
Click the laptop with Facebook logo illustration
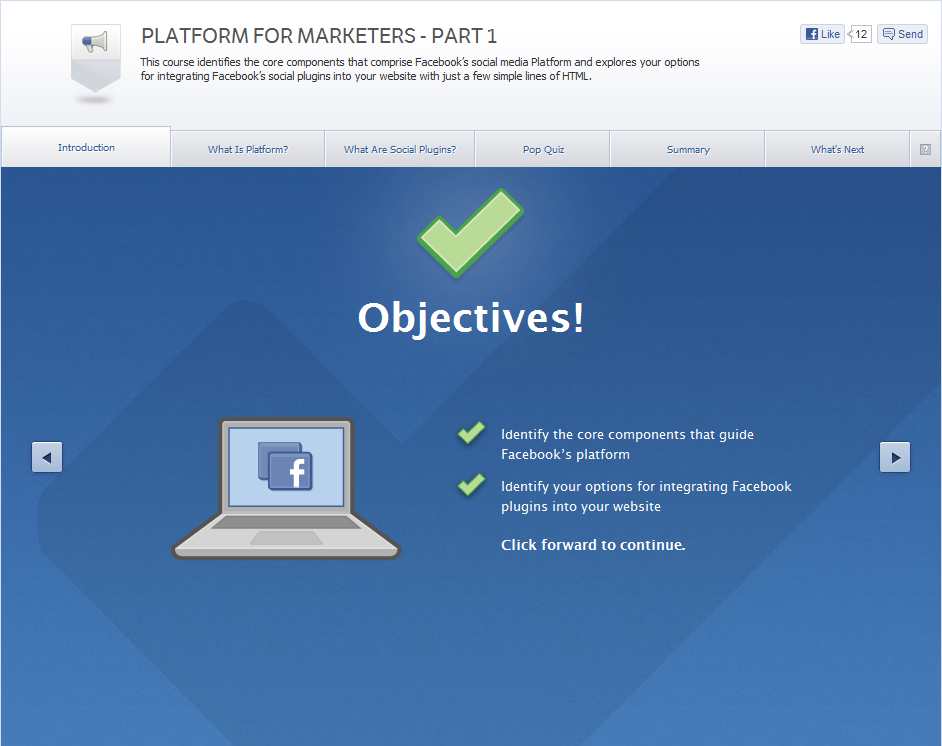coord(286,489)
